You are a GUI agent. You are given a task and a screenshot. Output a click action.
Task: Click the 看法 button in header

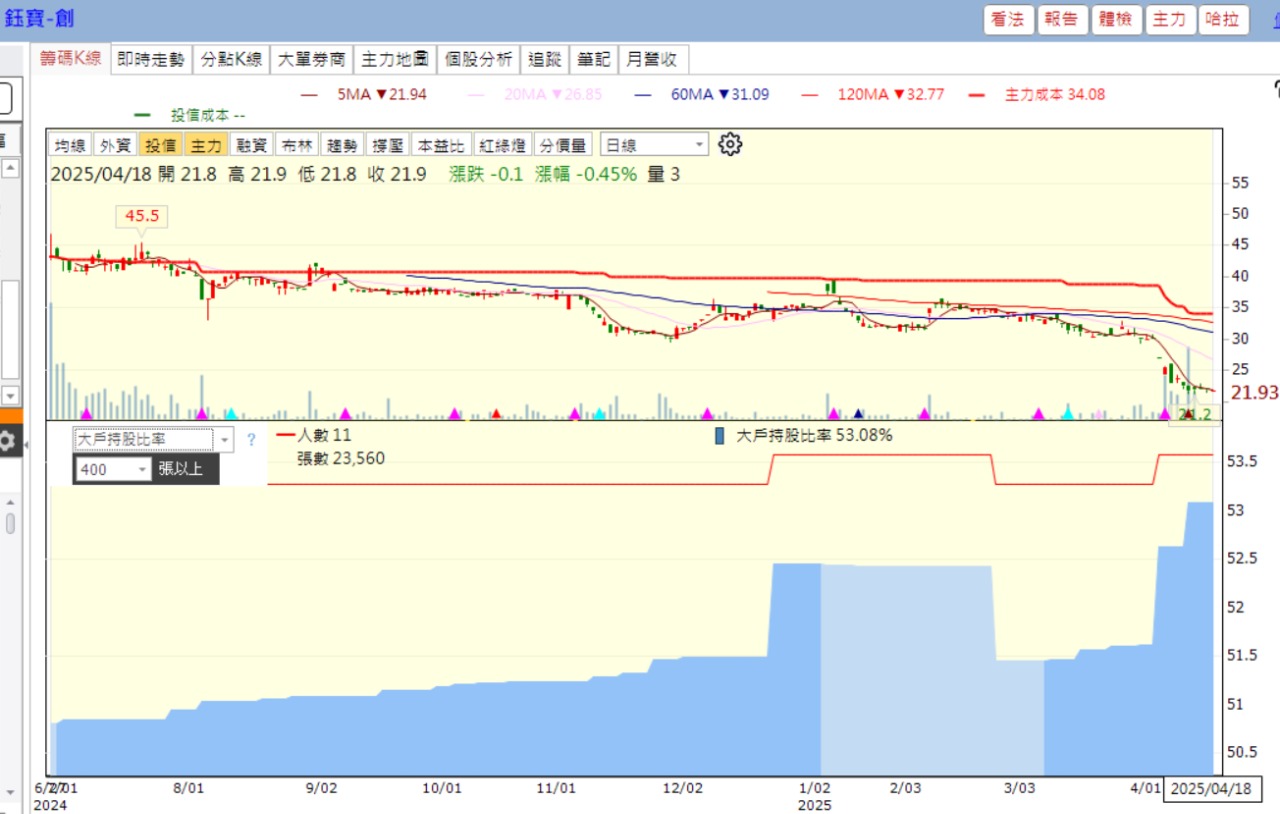(1008, 19)
